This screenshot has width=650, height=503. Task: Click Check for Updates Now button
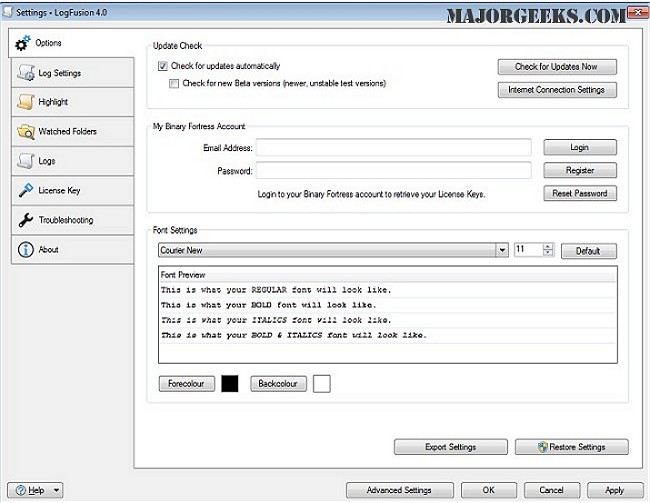click(557, 67)
